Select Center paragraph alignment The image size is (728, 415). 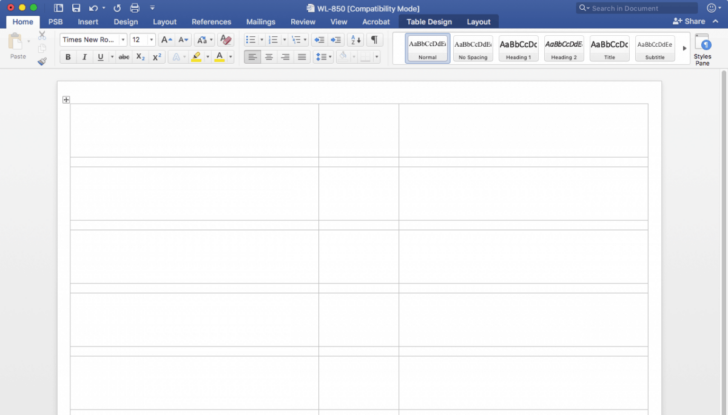point(269,57)
